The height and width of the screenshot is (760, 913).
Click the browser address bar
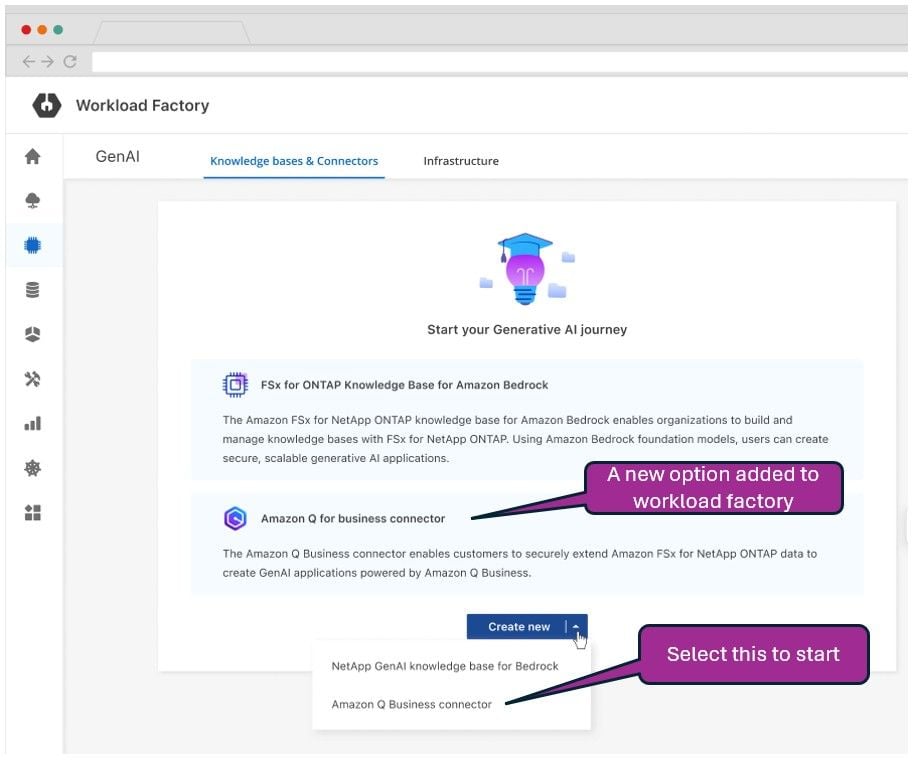click(500, 62)
